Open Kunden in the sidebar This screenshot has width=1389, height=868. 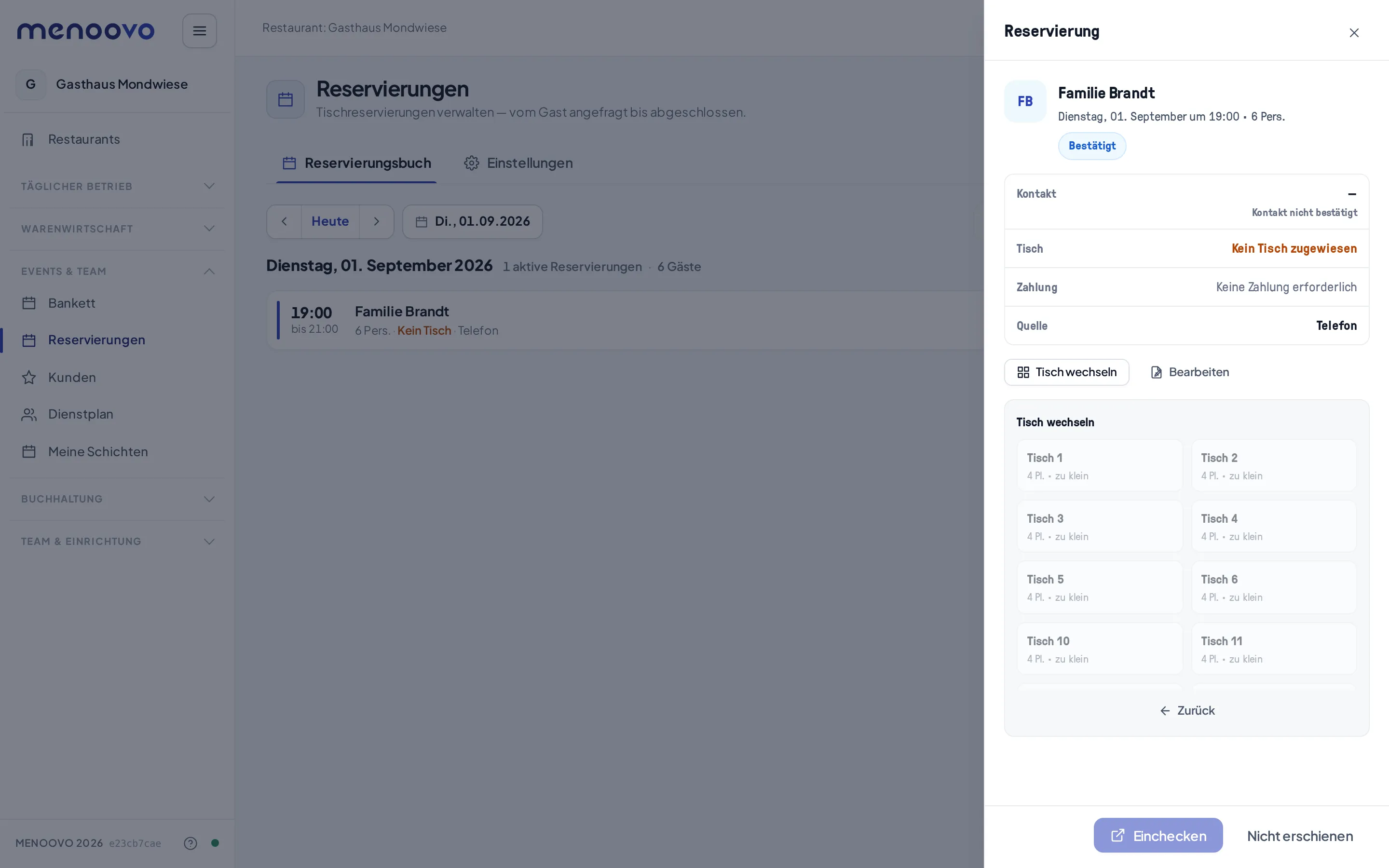pos(117,377)
